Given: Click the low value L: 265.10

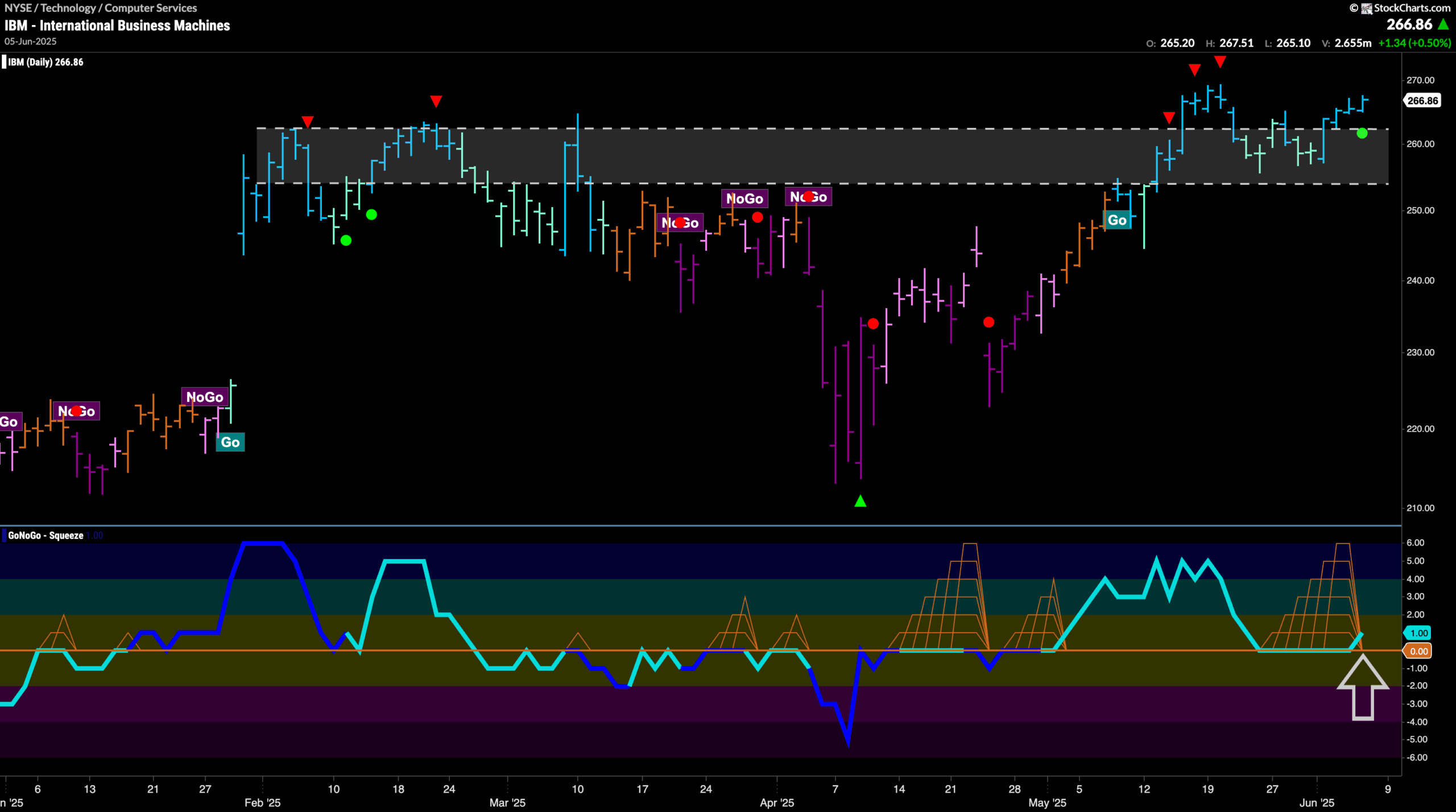Looking at the screenshot, I should pos(1287,43).
